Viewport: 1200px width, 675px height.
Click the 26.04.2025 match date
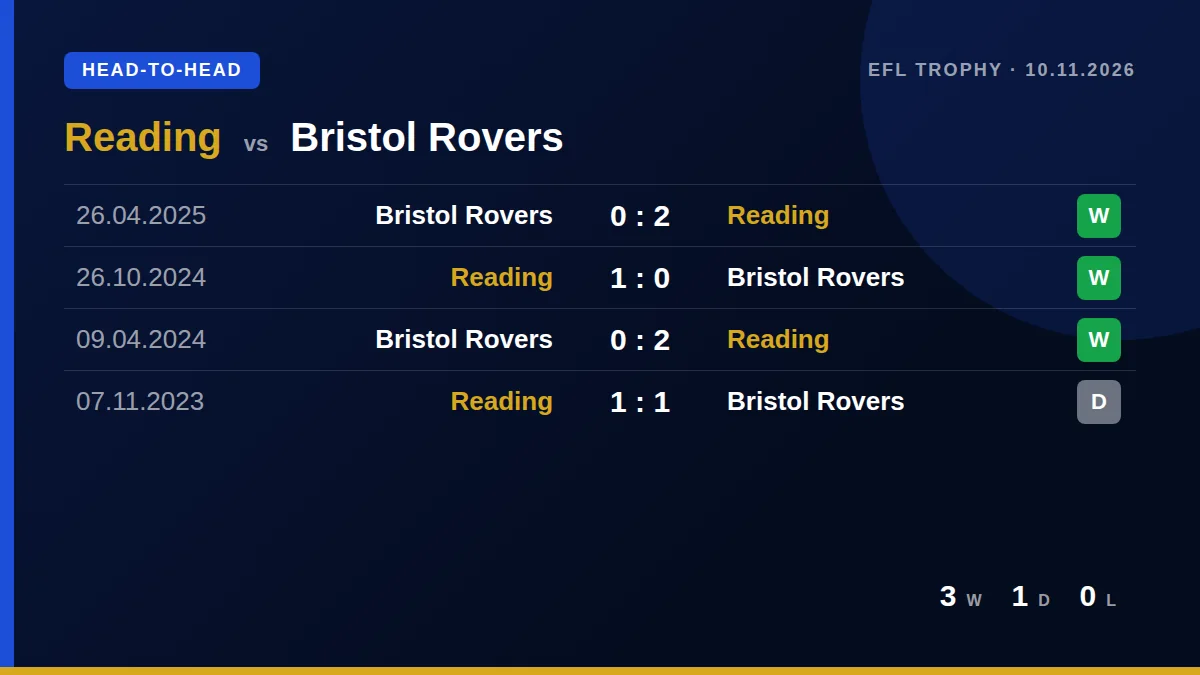click(x=141, y=216)
